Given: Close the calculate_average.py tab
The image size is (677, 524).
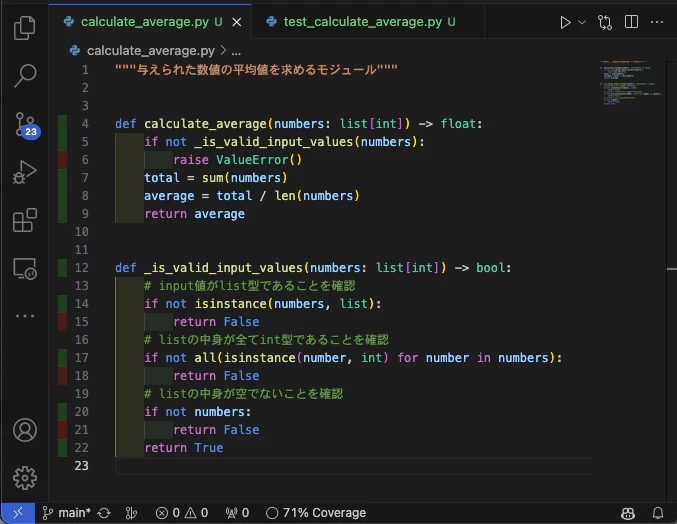Looking at the screenshot, I should [237, 22].
